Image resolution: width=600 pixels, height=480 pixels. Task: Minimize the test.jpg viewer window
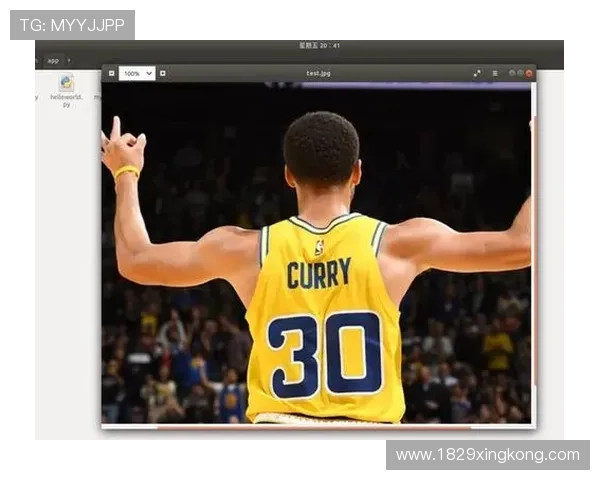(512, 73)
